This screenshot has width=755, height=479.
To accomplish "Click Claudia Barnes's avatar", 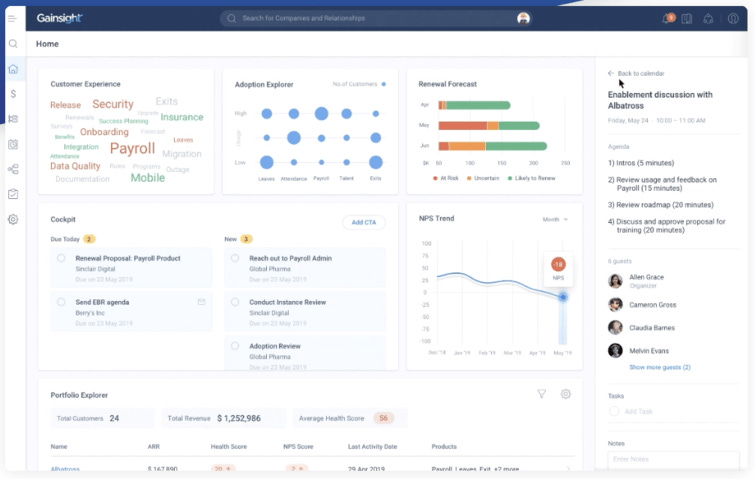I will tap(615, 327).
